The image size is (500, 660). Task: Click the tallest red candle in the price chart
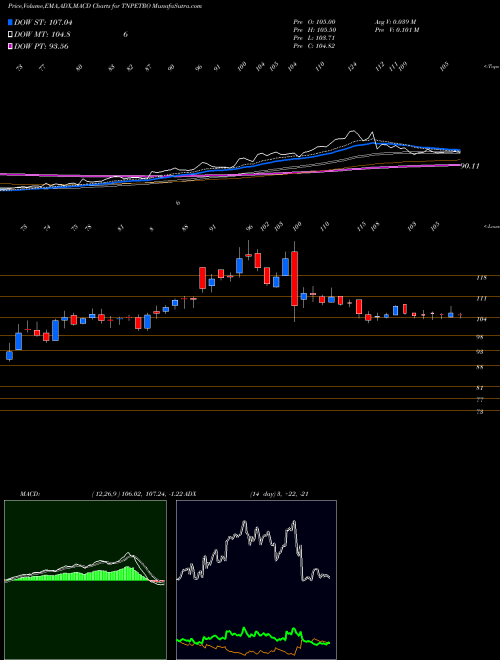(x=295, y=279)
